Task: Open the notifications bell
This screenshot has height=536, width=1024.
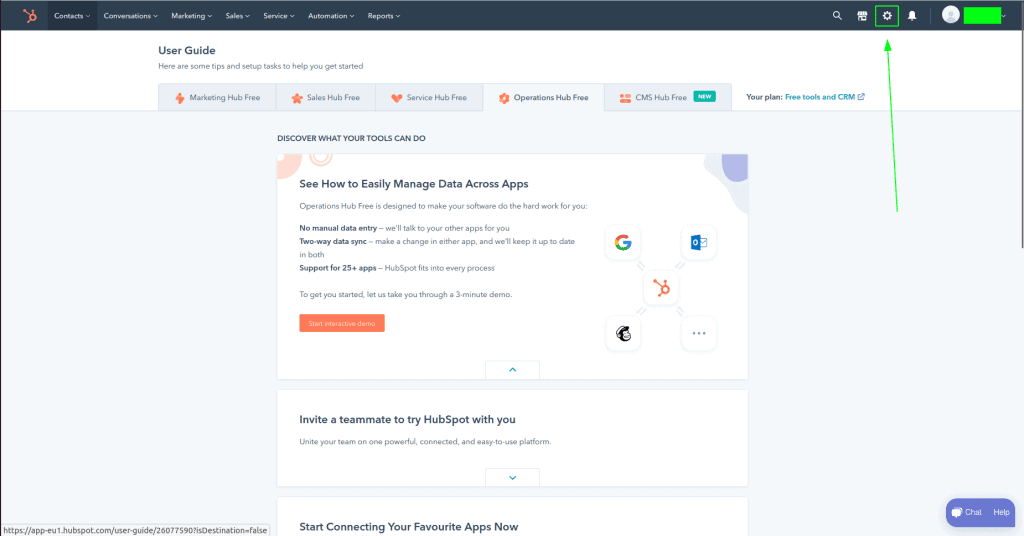Action: (912, 16)
